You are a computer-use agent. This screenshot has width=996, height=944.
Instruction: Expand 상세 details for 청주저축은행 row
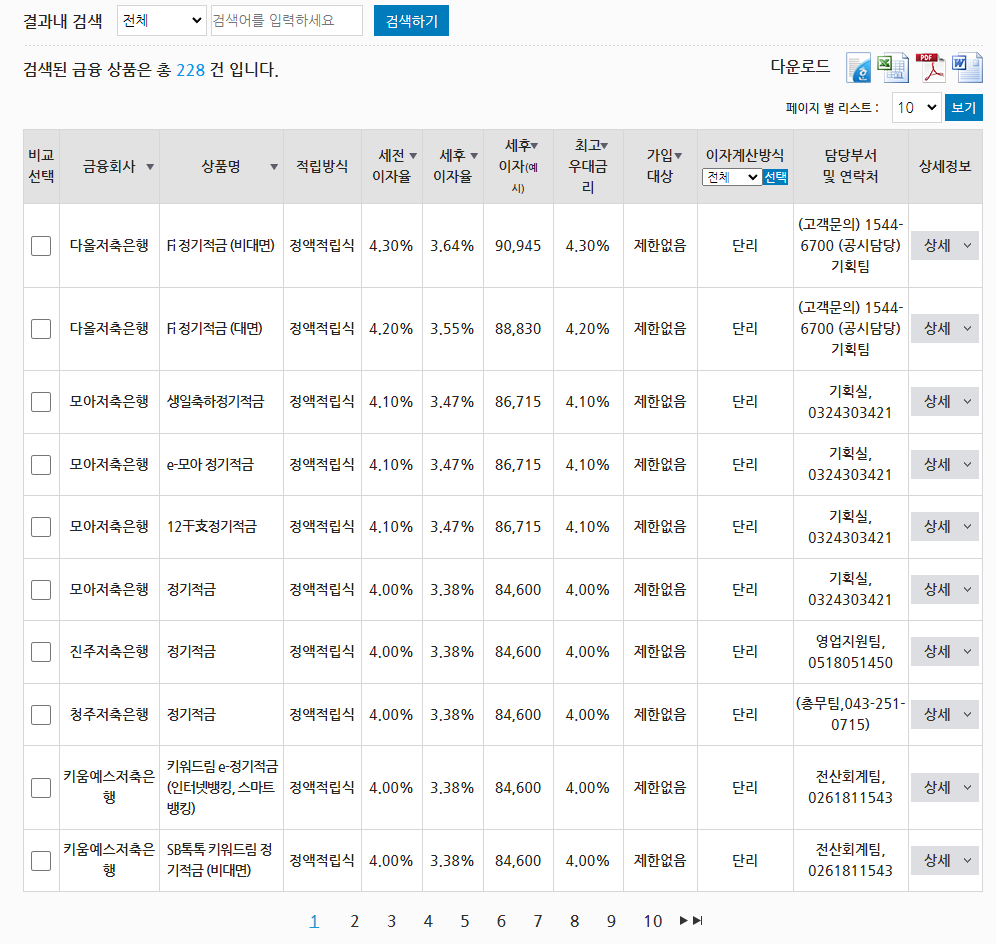click(945, 715)
